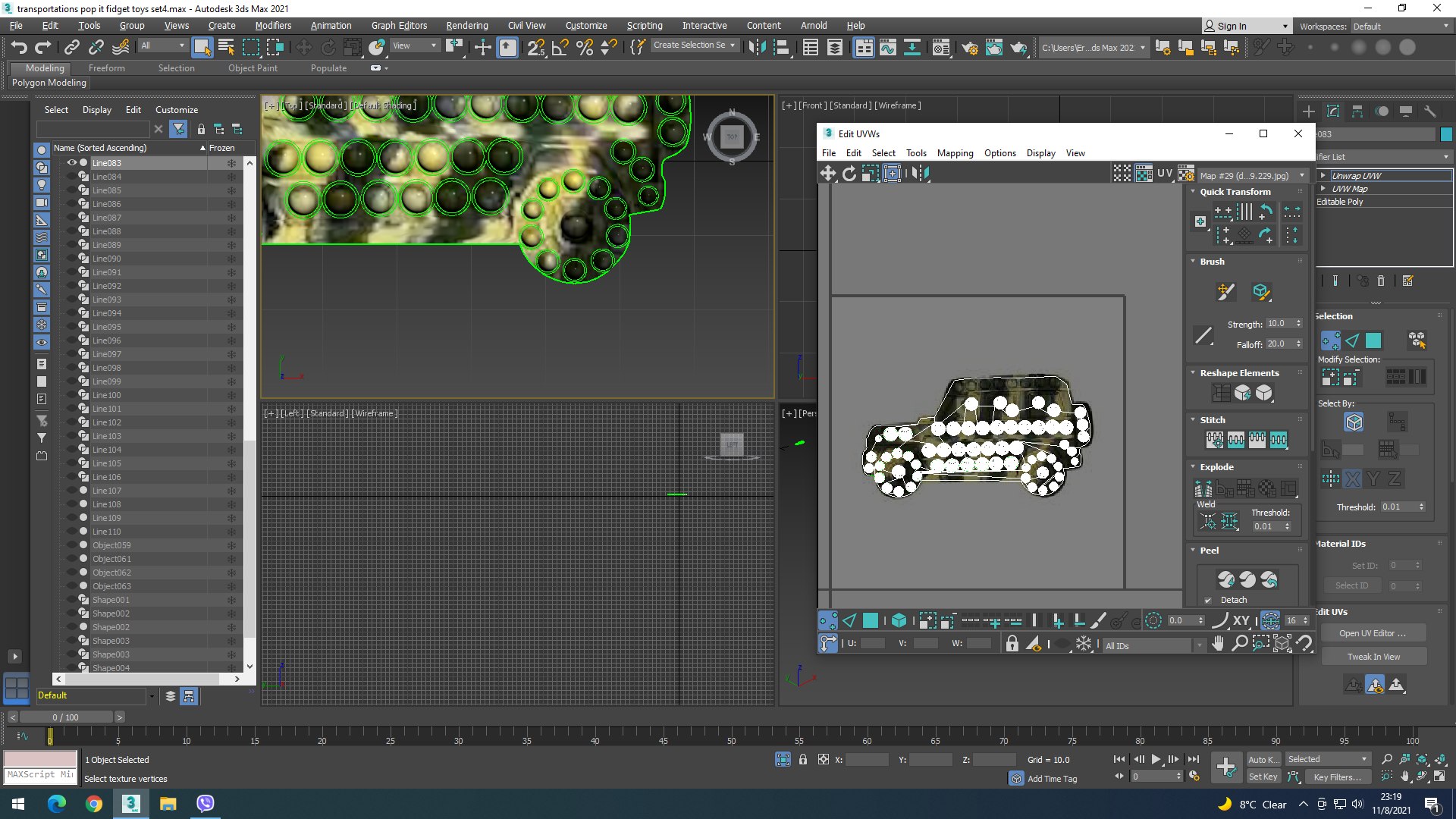Toggle the Detach checkbox under Peel

(x=1208, y=600)
